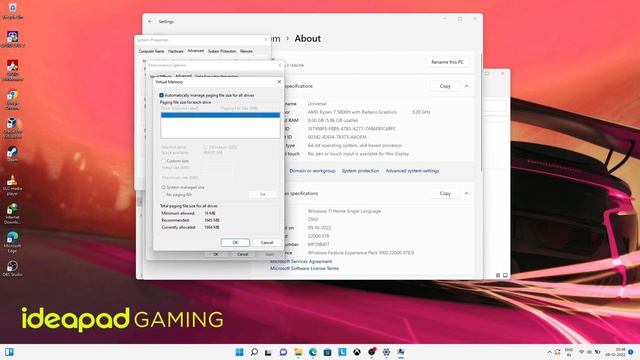The height and width of the screenshot is (360, 640).
Task: Open System protection link
Action: point(360,171)
